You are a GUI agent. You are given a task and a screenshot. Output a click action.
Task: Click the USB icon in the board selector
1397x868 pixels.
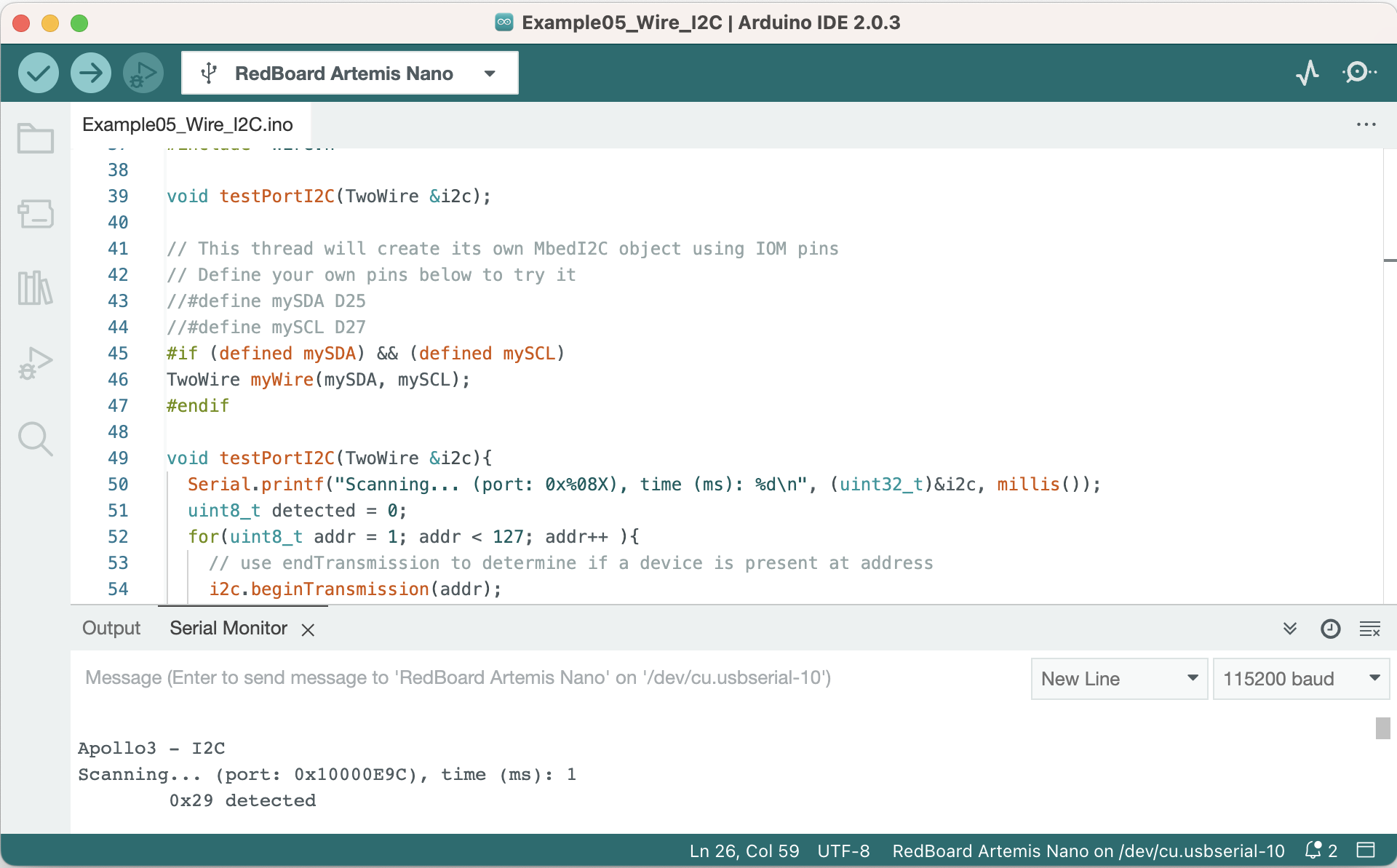209,73
